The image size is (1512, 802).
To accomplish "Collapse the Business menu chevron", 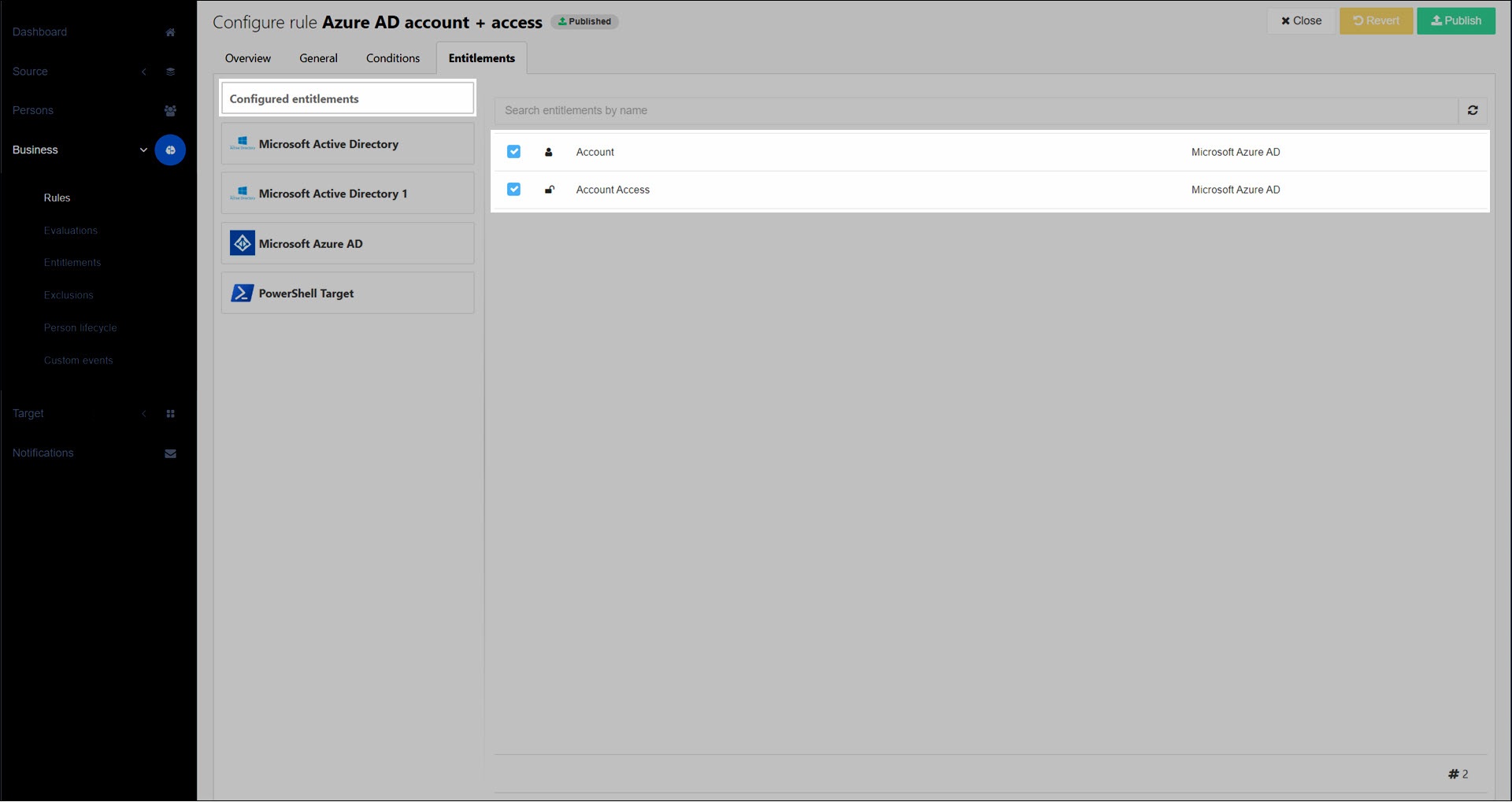I will tap(143, 150).
